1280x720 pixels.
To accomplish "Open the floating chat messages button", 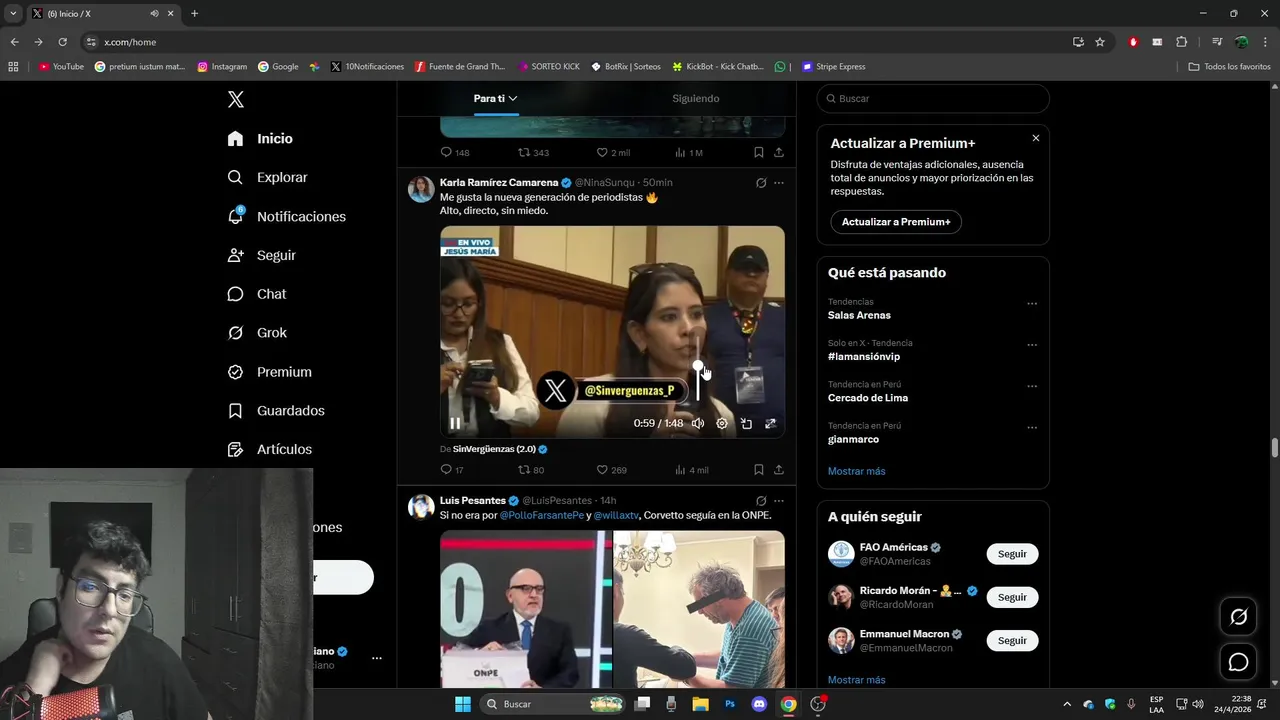I will [x=1238, y=662].
